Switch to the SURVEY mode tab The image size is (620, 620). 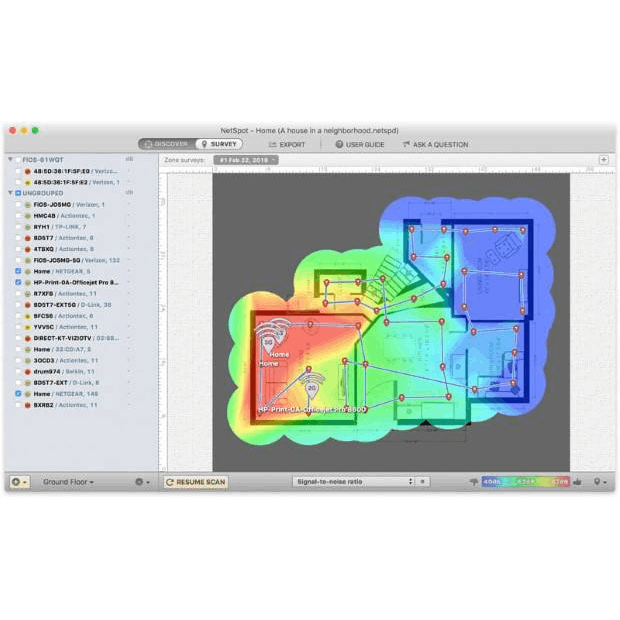click(x=219, y=144)
